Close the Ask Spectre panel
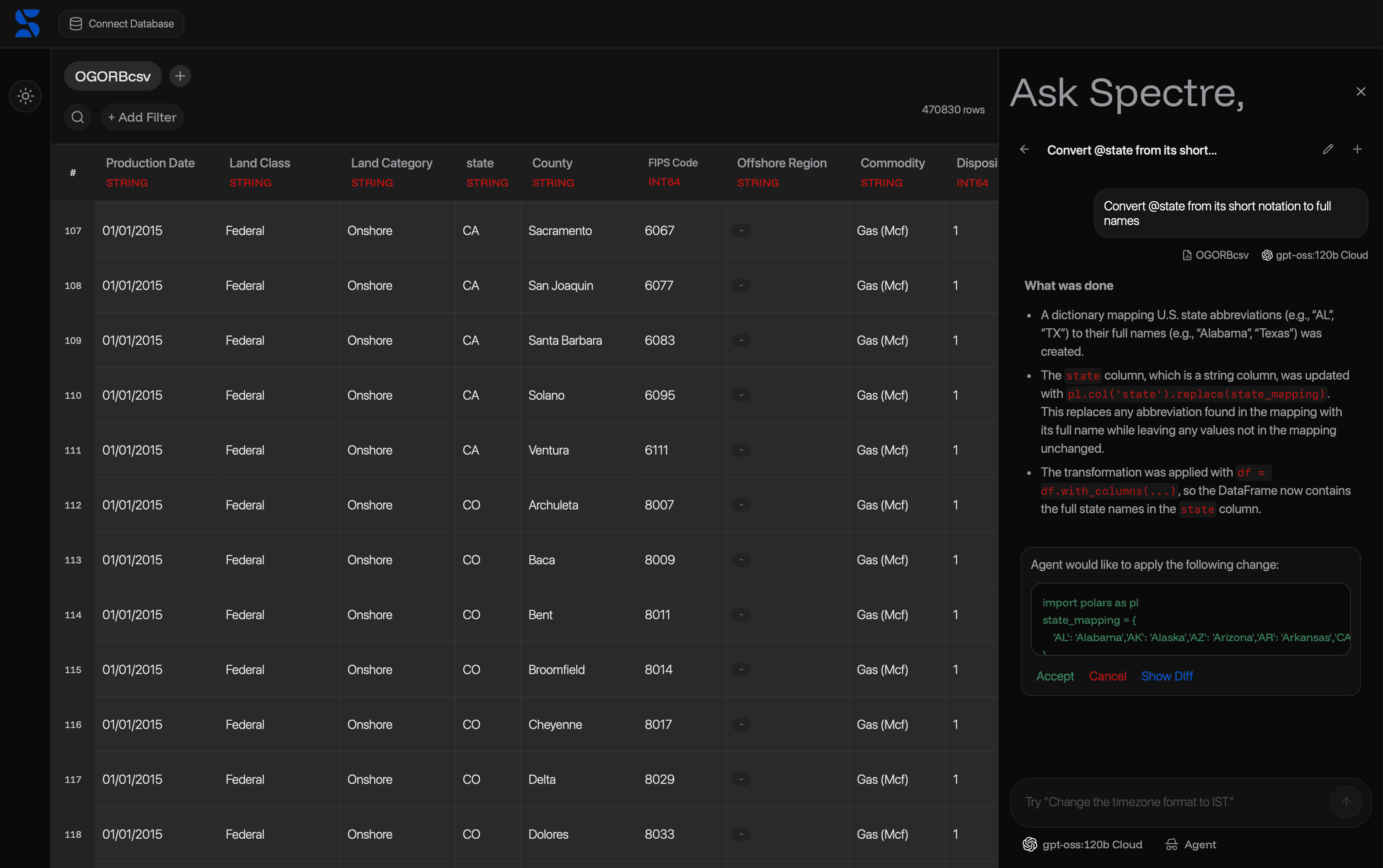This screenshot has width=1383, height=868. (1361, 92)
